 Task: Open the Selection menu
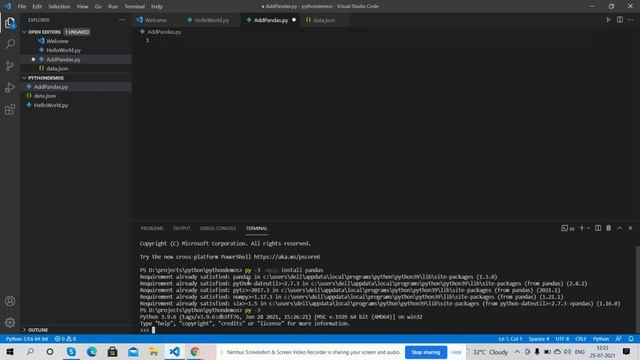pyautogui.click(x=59, y=7)
